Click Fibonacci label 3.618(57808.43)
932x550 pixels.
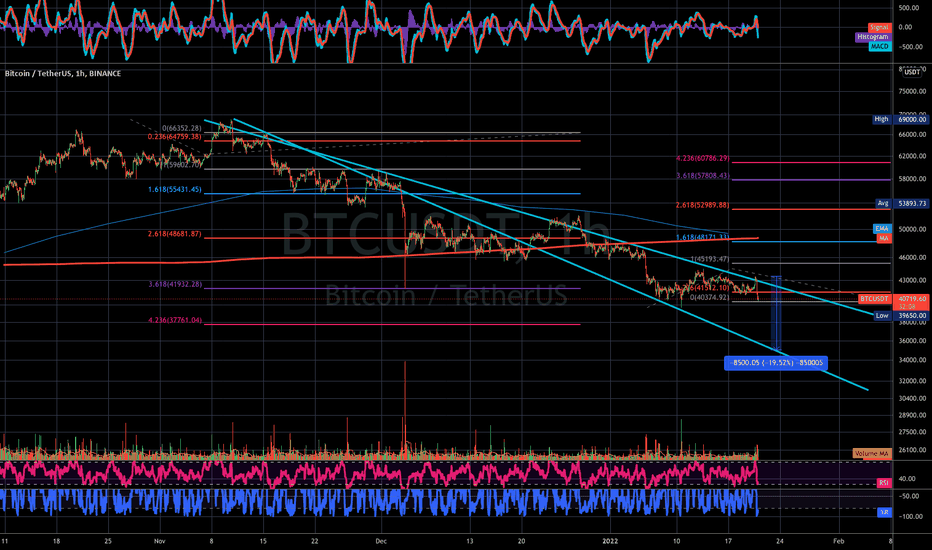point(703,176)
